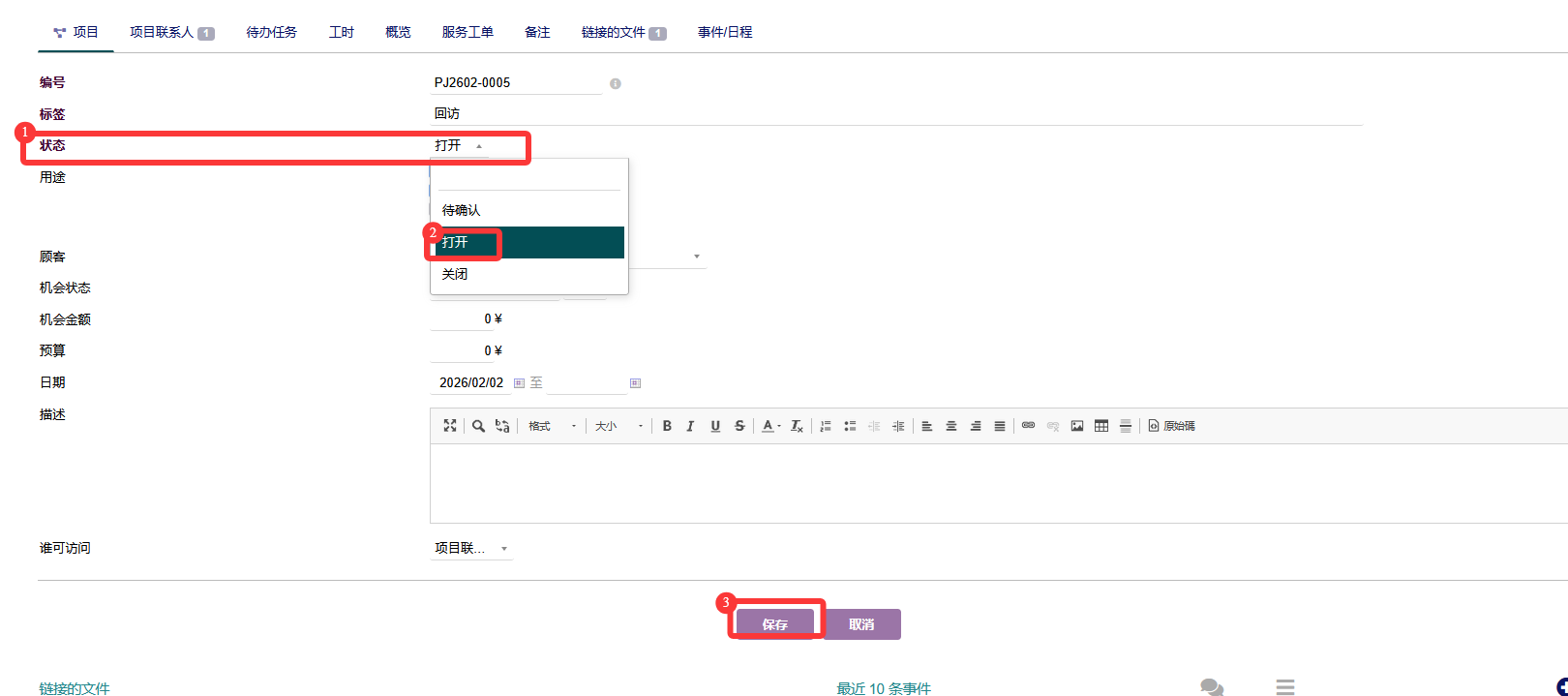Open start date calendar picker icon

tap(519, 383)
